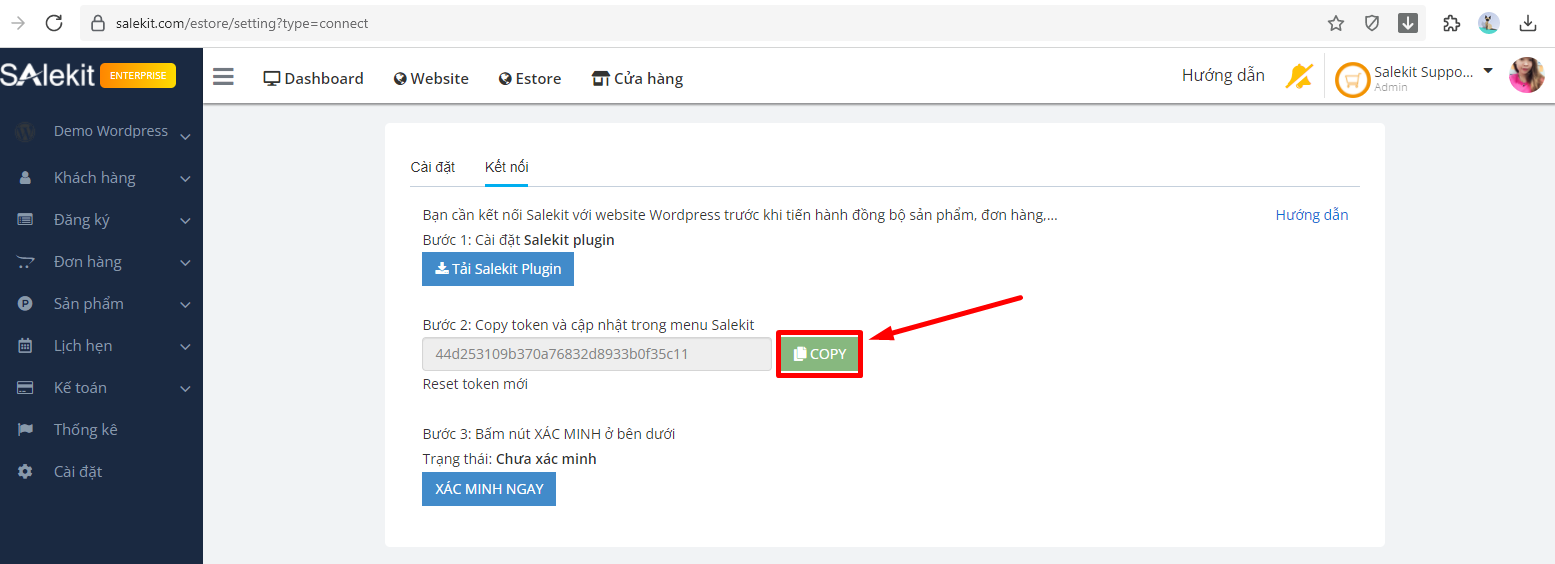Click the Kế toán card icon

[x=26, y=388]
